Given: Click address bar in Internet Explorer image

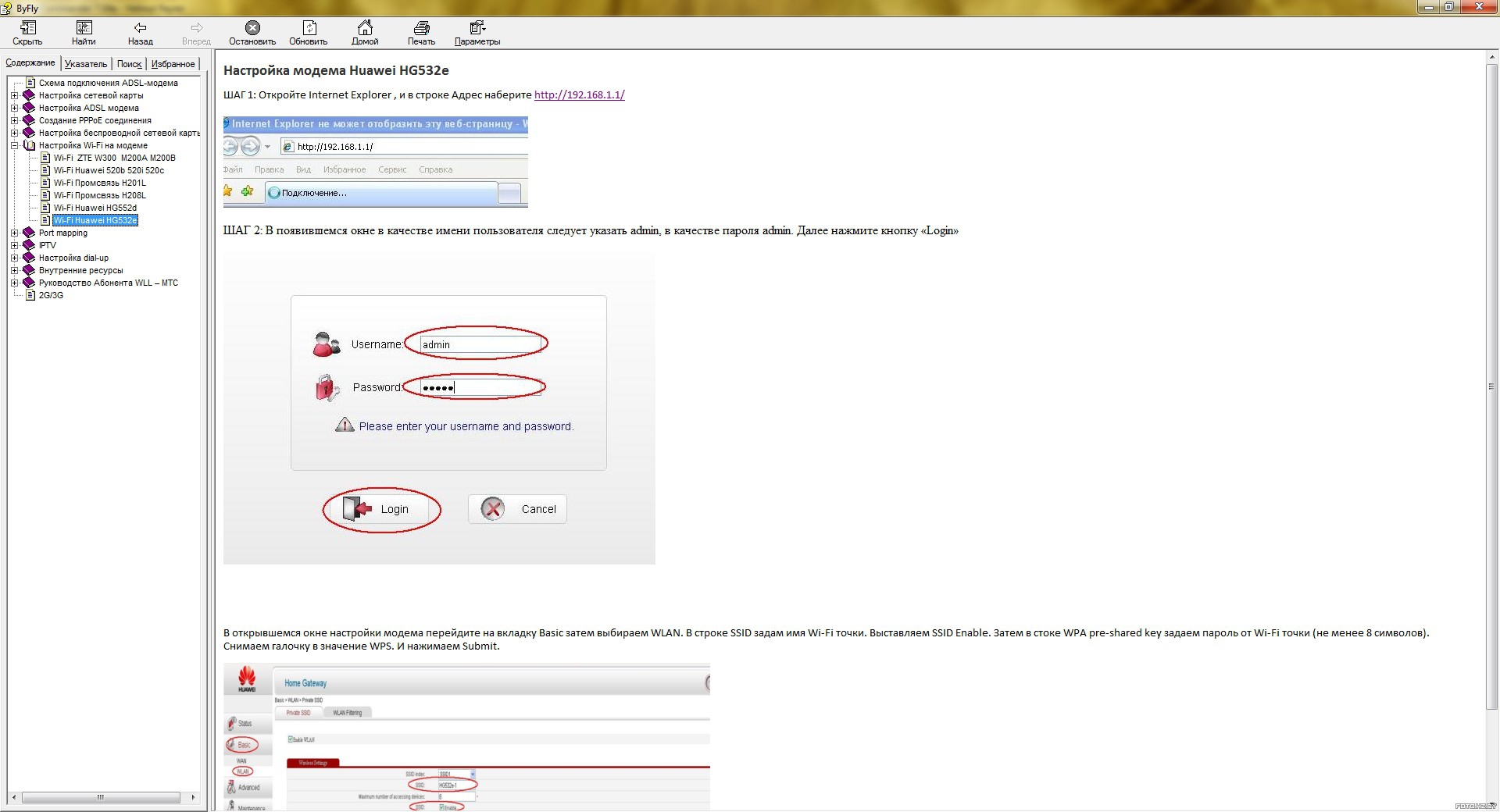Looking at the screenshot, I should [x=404, y=146].
